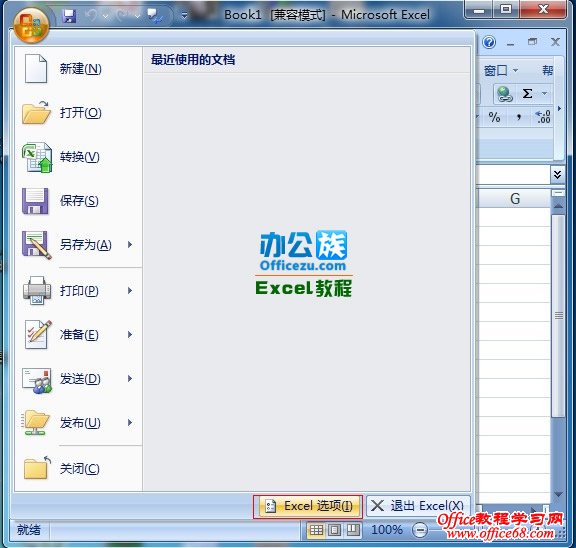Click the Save As disk-with-pencil icon
This screenshot has width=576, height=548.
click(36, 245)
